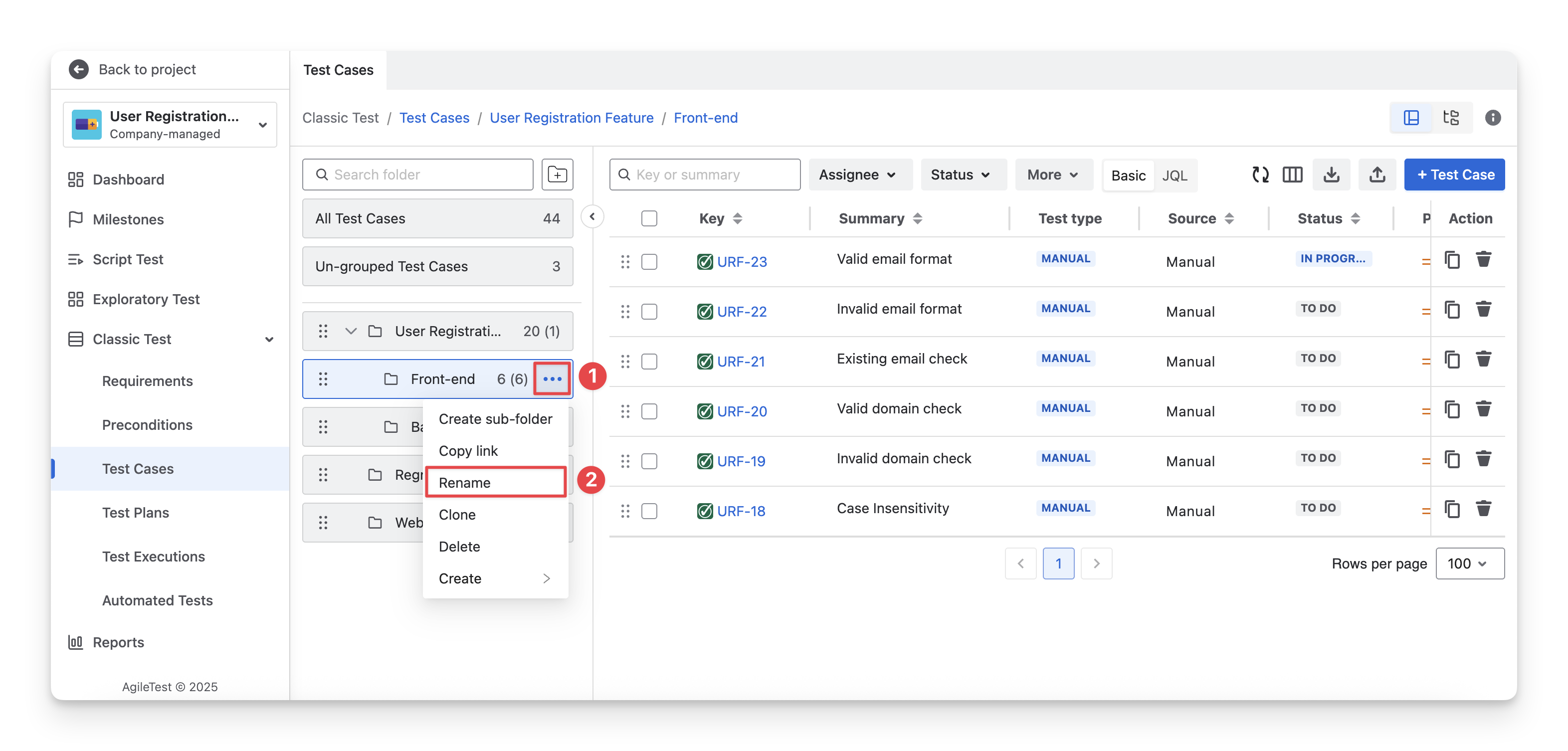Click the info icon at top right
The image size is (1568, 751).
click(x=1493, y=118)
